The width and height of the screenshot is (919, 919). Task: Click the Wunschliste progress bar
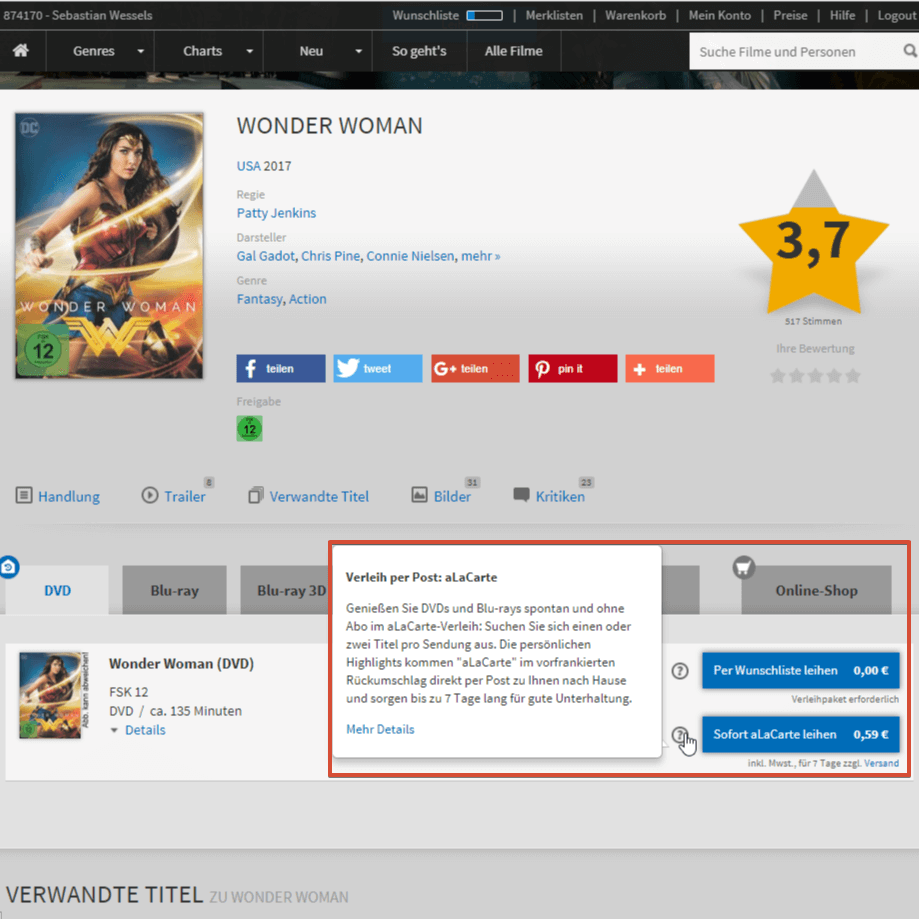tap(484, 16)
